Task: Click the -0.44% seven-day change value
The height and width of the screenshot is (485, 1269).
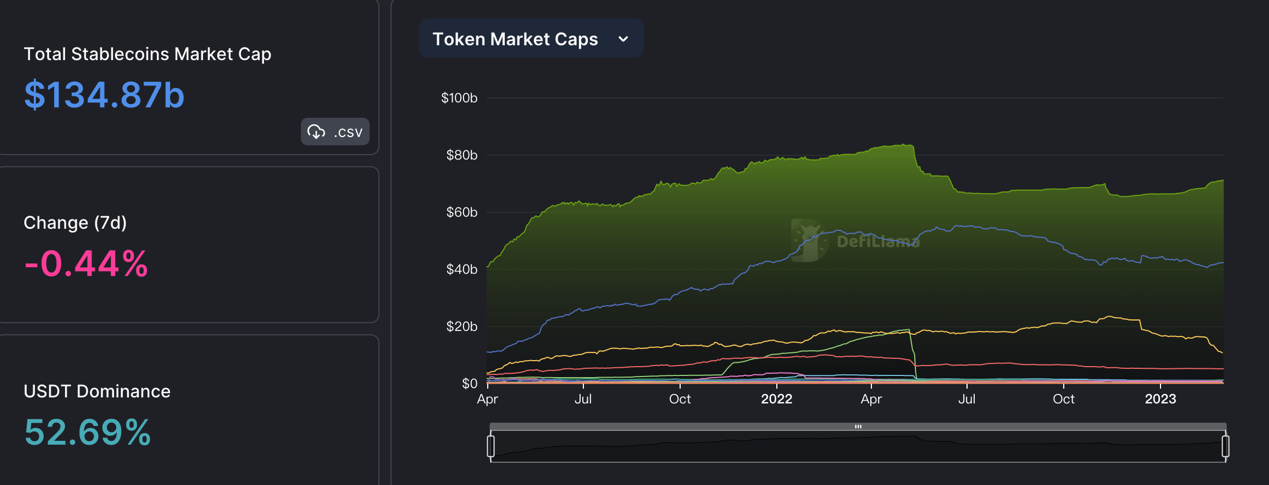Action: tap(86, 264)
